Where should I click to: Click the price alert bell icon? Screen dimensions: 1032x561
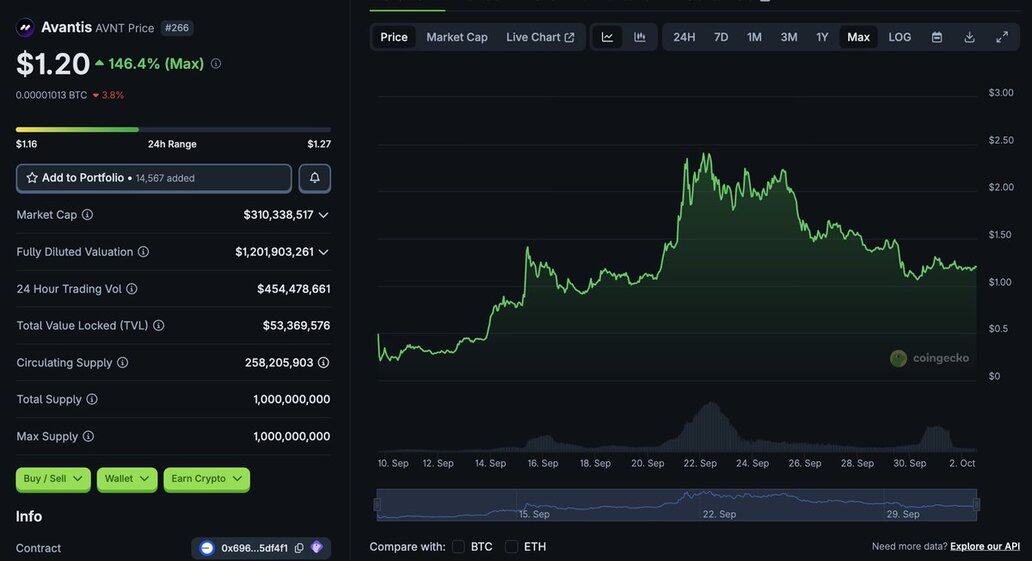(x=314, y=178)
